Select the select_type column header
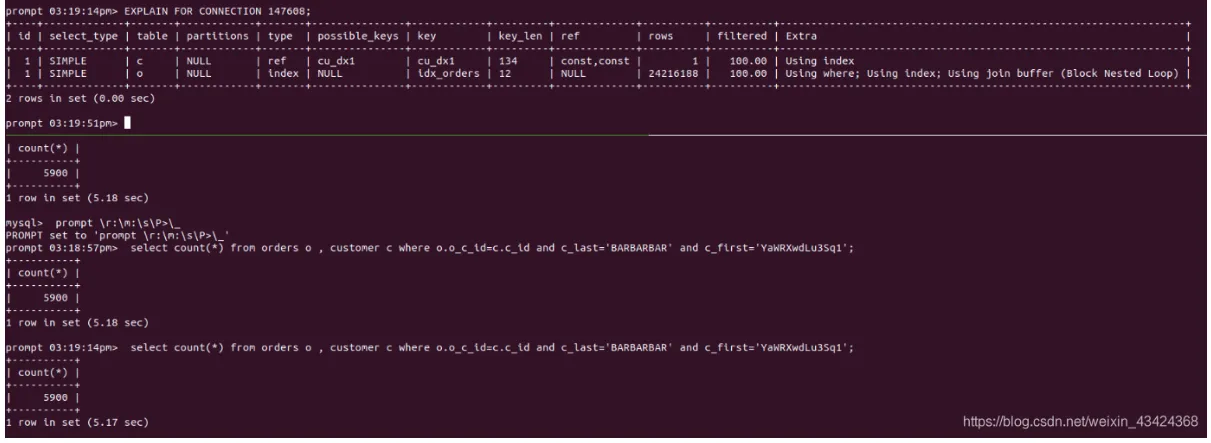1211x443 pixels. tap(78, 36)
